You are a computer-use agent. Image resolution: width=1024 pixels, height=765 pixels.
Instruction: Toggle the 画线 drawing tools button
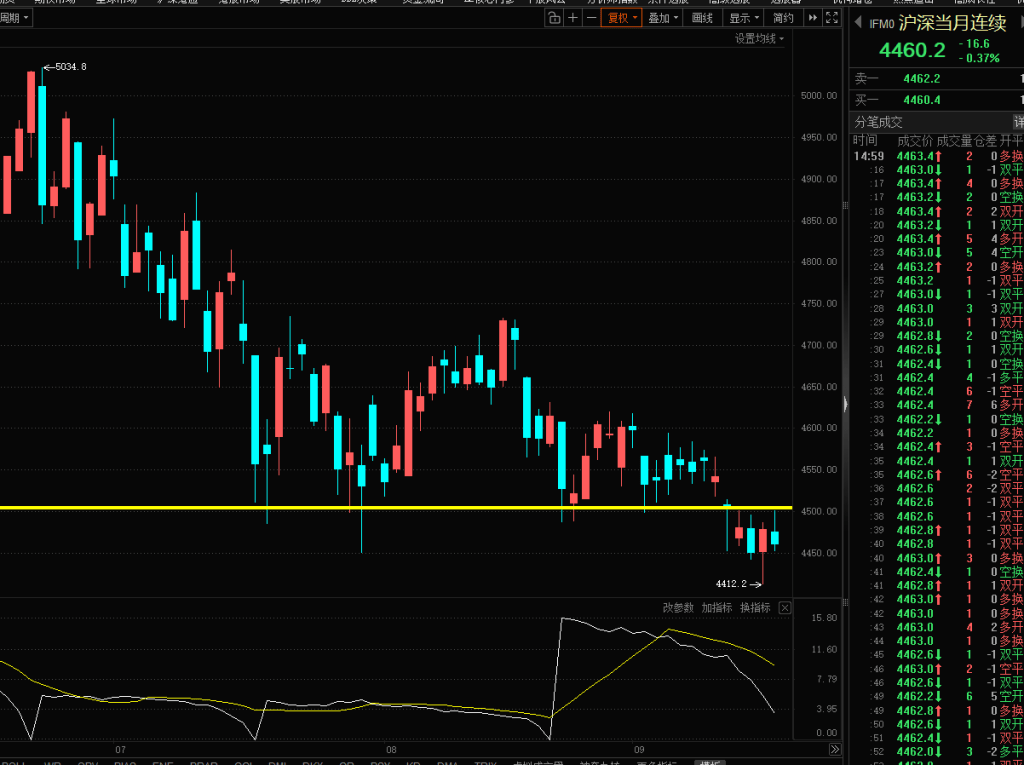coord(703,18)
